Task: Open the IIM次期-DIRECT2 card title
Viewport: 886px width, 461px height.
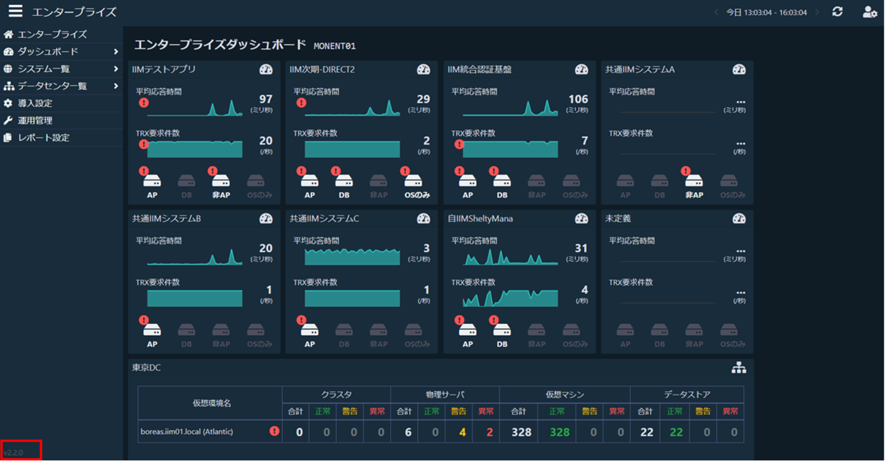Action: (x=322, y=69)
